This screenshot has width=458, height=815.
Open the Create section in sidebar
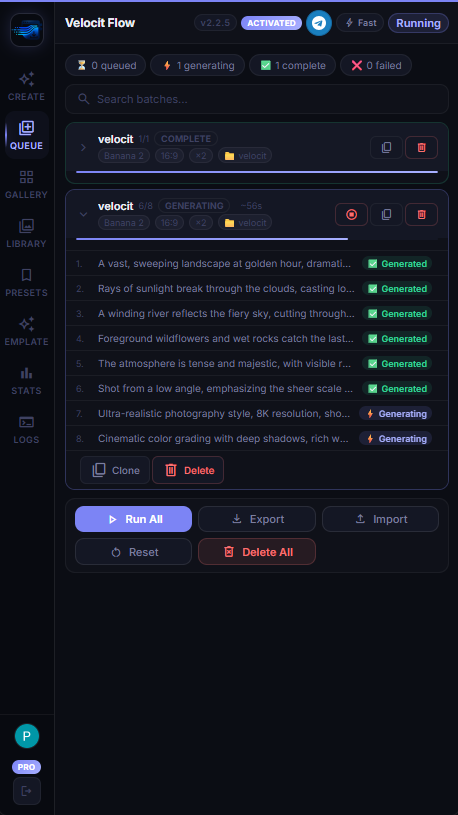click(x=27, y=87)
